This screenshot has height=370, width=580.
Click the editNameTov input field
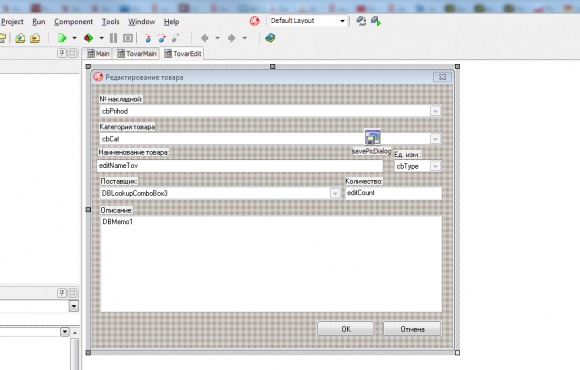point(240,165)
